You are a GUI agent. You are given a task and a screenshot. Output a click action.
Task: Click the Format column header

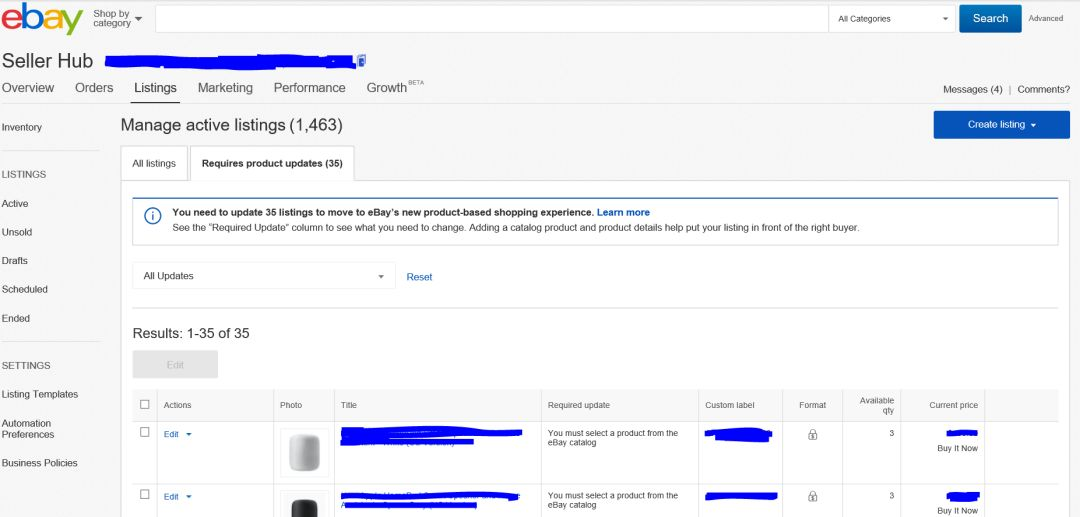pos(813,405)
